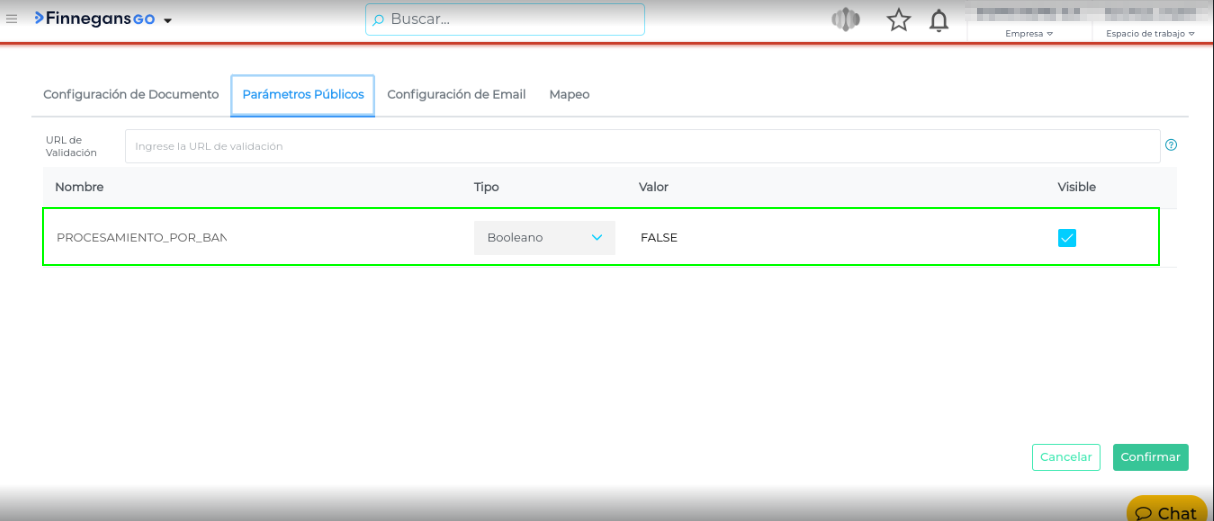Open the hamburger navigation menu

pyautogui.click(x=12, y=19)
